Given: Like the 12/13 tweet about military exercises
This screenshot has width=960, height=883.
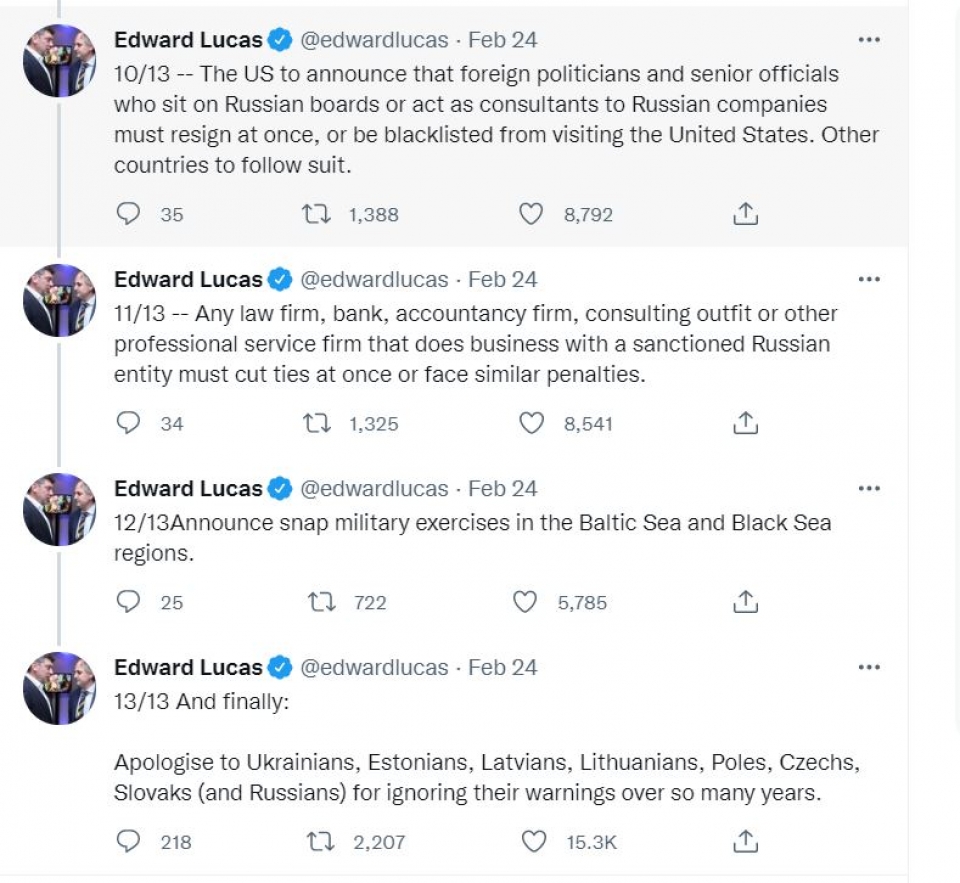Looking at the screenshot, I should 525,602.
